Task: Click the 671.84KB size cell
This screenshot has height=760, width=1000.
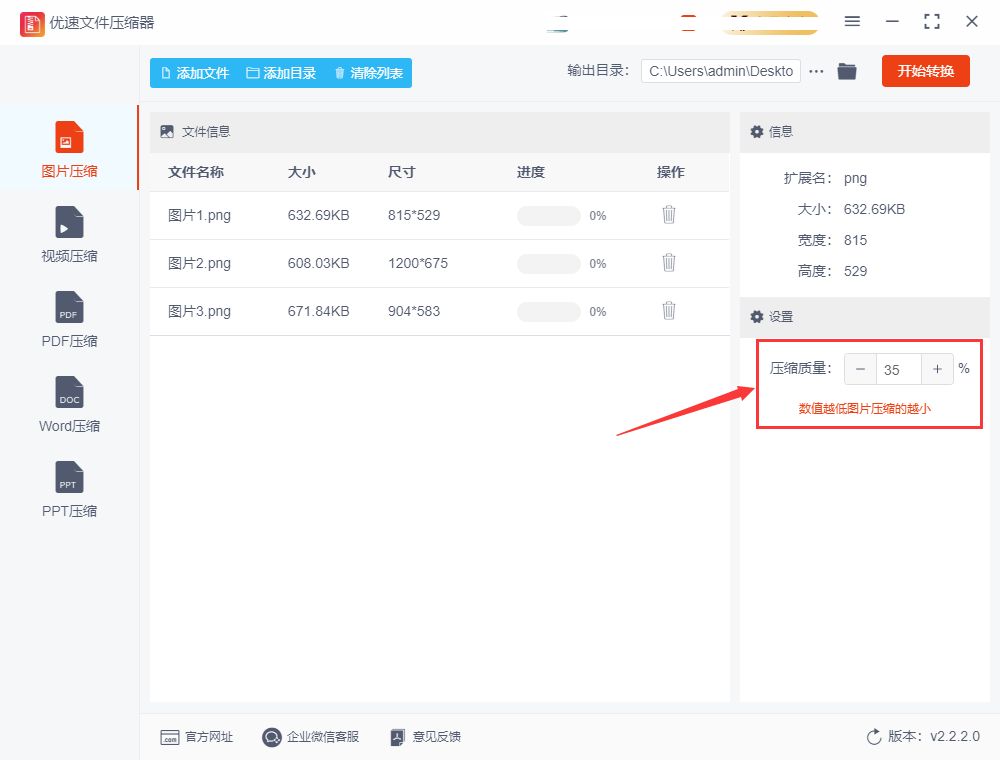Action: tap(318, 311)
